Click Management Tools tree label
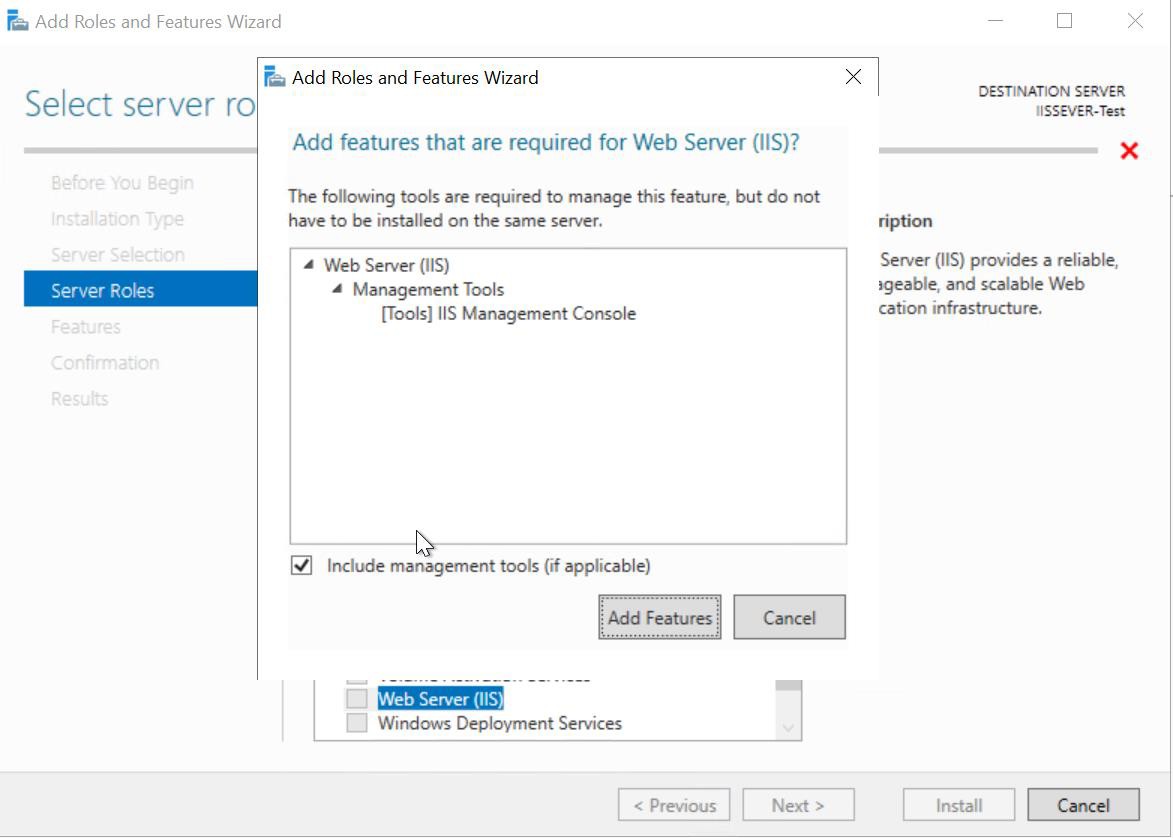The width and height of the screenshot is (1173, 838). tap(428, 289)
